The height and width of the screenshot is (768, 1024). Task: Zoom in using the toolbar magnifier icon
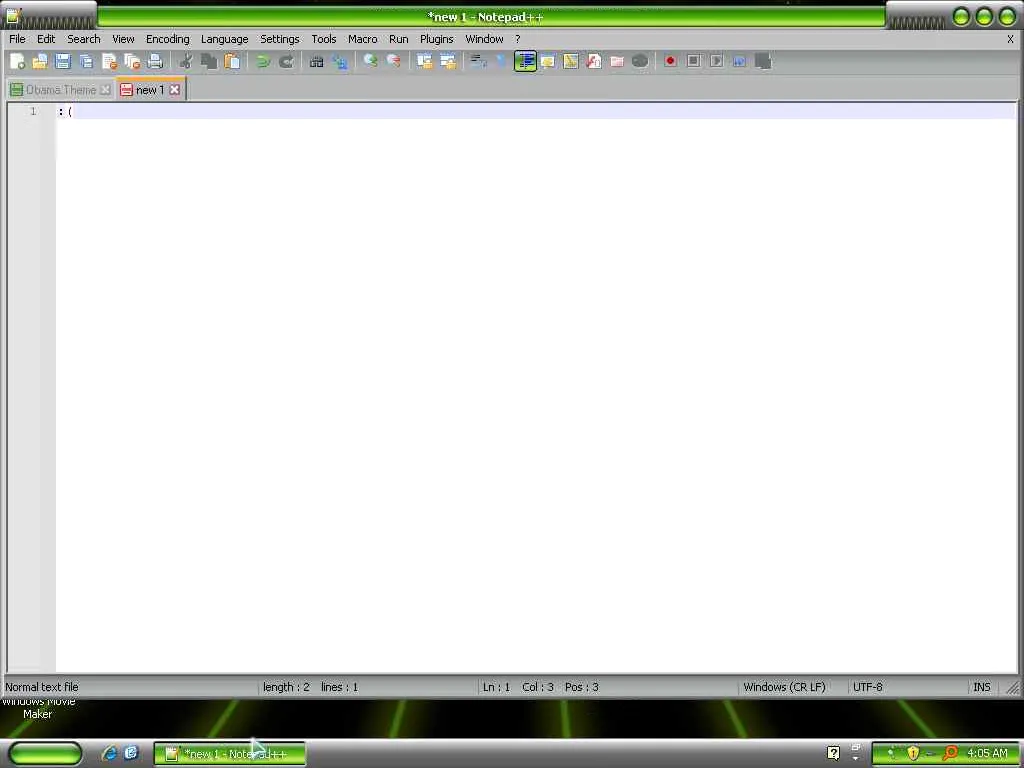pyautogui.click(x=370, y=61)
